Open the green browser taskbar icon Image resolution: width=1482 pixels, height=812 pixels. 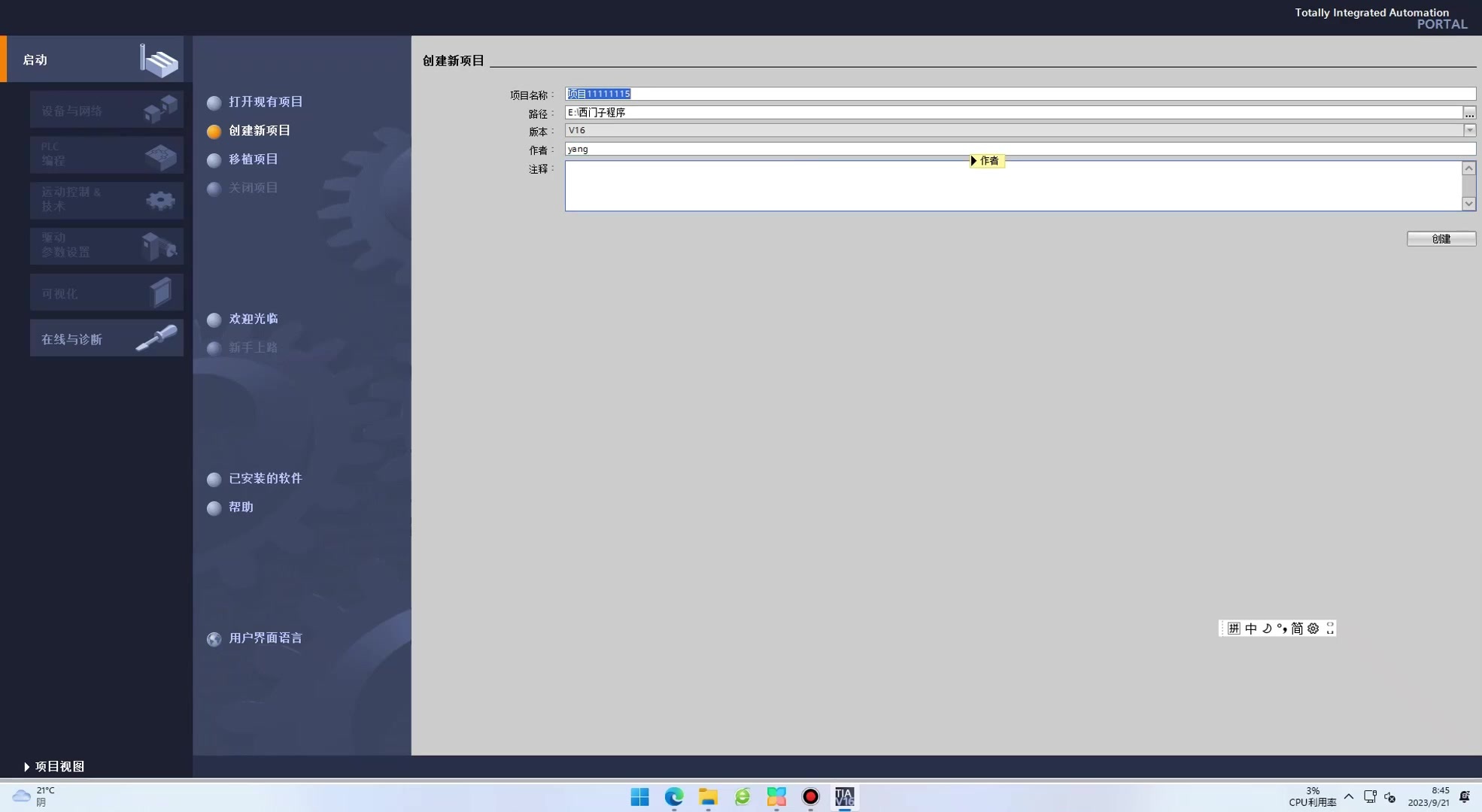(743, 797)
